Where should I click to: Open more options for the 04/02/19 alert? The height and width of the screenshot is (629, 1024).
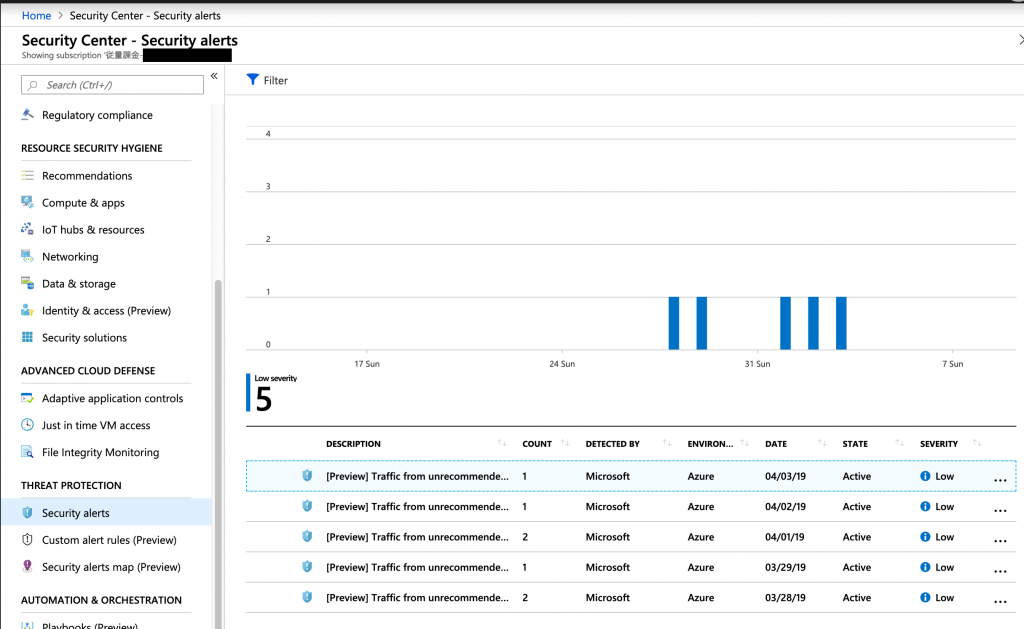pos(1000,510)
